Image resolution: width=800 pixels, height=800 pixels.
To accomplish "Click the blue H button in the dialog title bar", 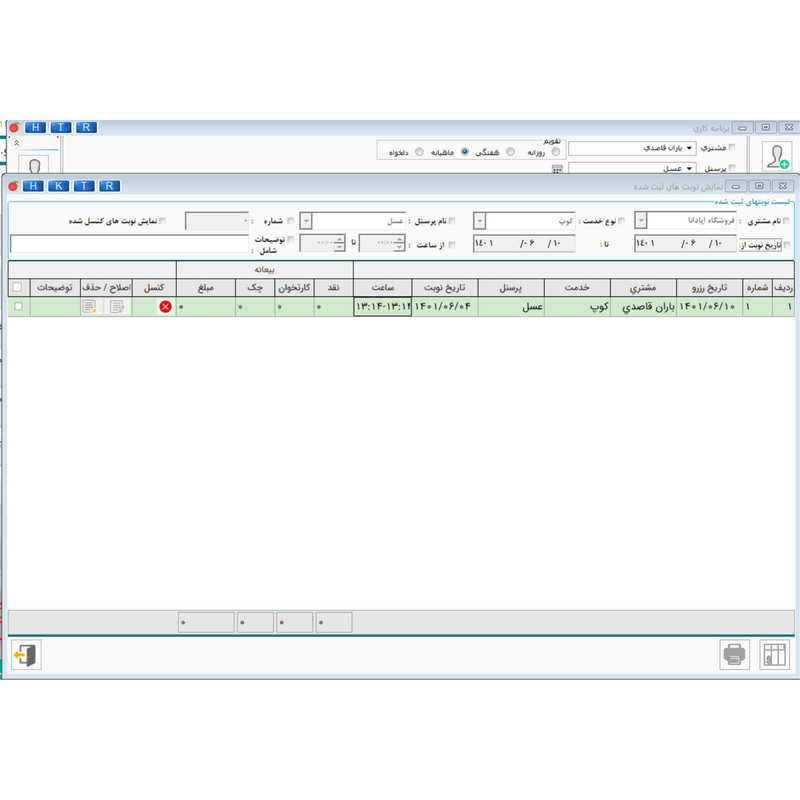I will tap(33, 186).
